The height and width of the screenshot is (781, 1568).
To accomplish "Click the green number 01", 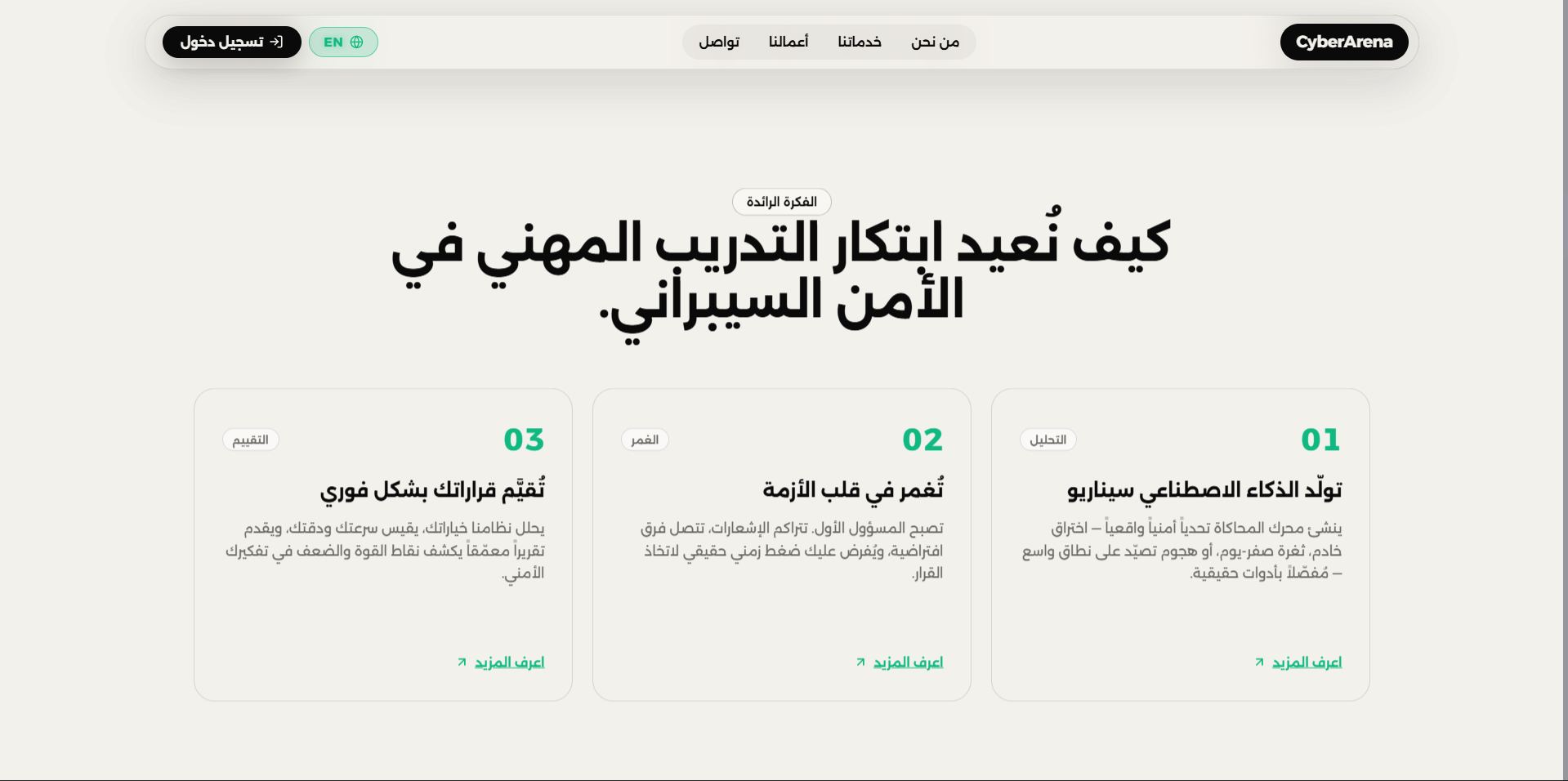I will (x=1321, y=440).
